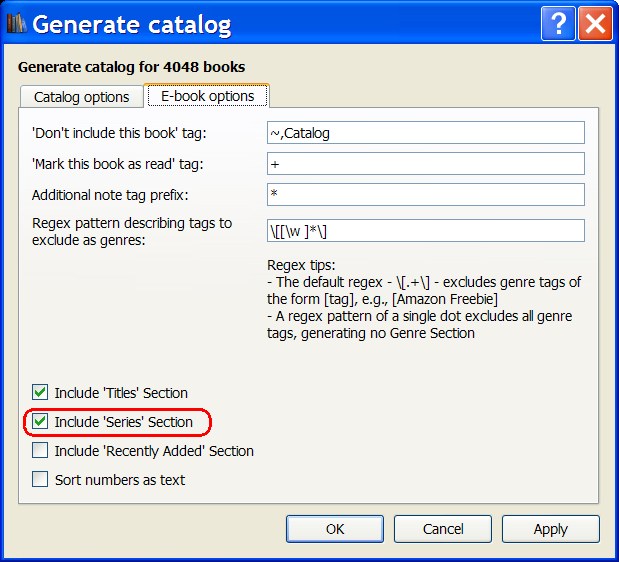Enable Include 'Recently Added' Section
619x562 pixels.
(x=40, y=451)
